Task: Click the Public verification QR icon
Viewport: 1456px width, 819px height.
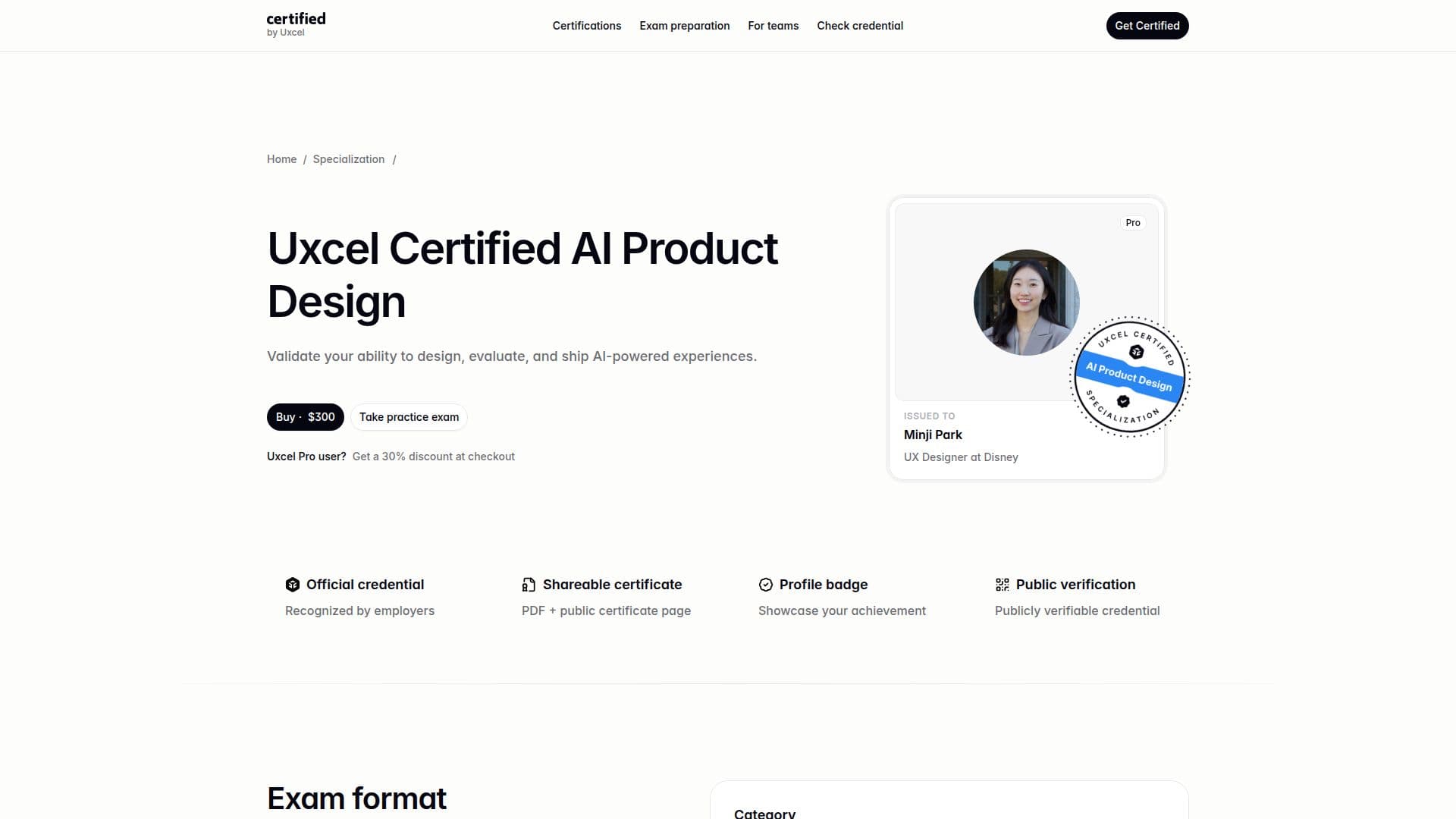Action: tap(1003, 585)
